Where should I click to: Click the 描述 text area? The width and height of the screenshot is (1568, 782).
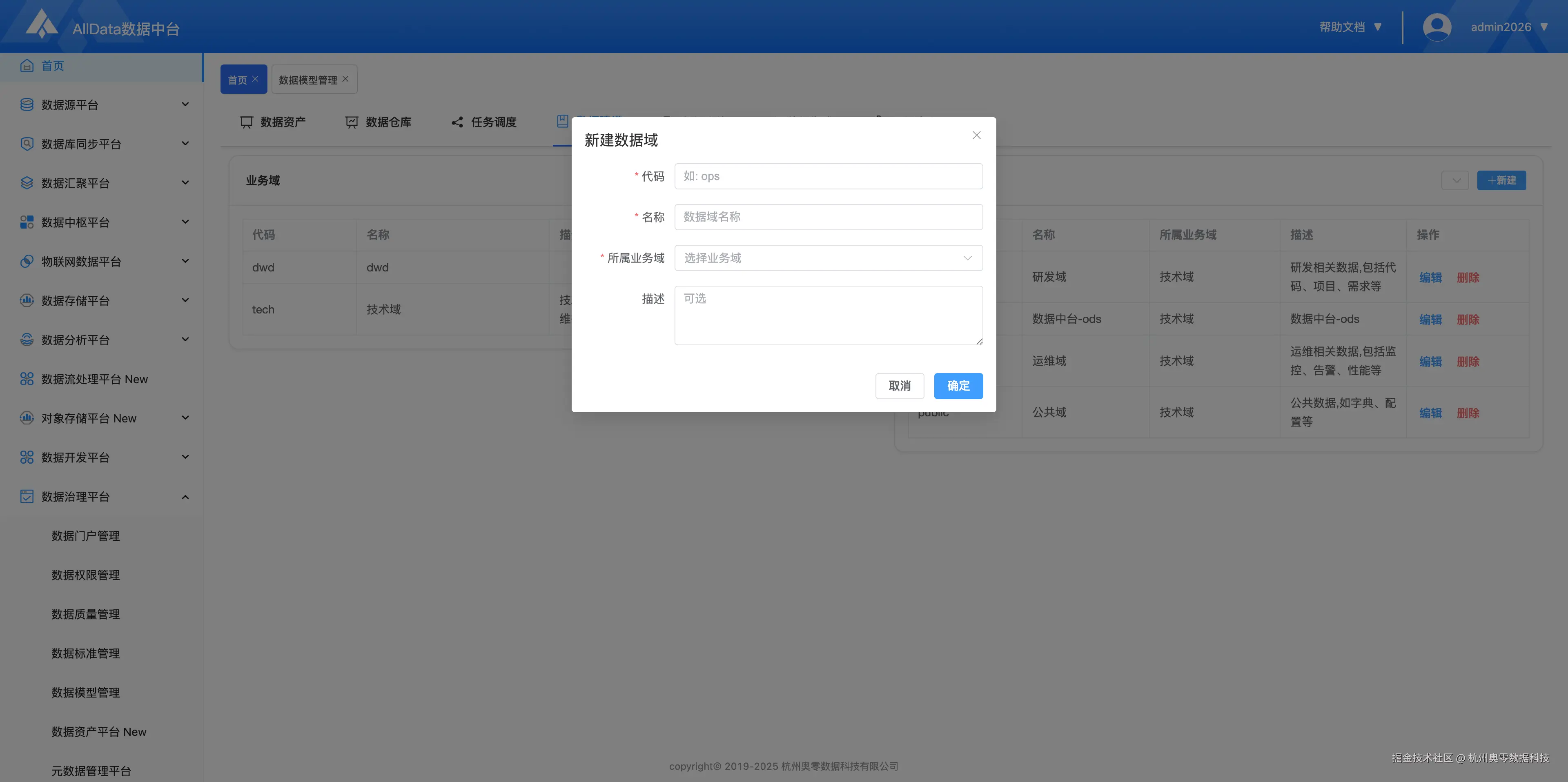click(x=828, y=315)
